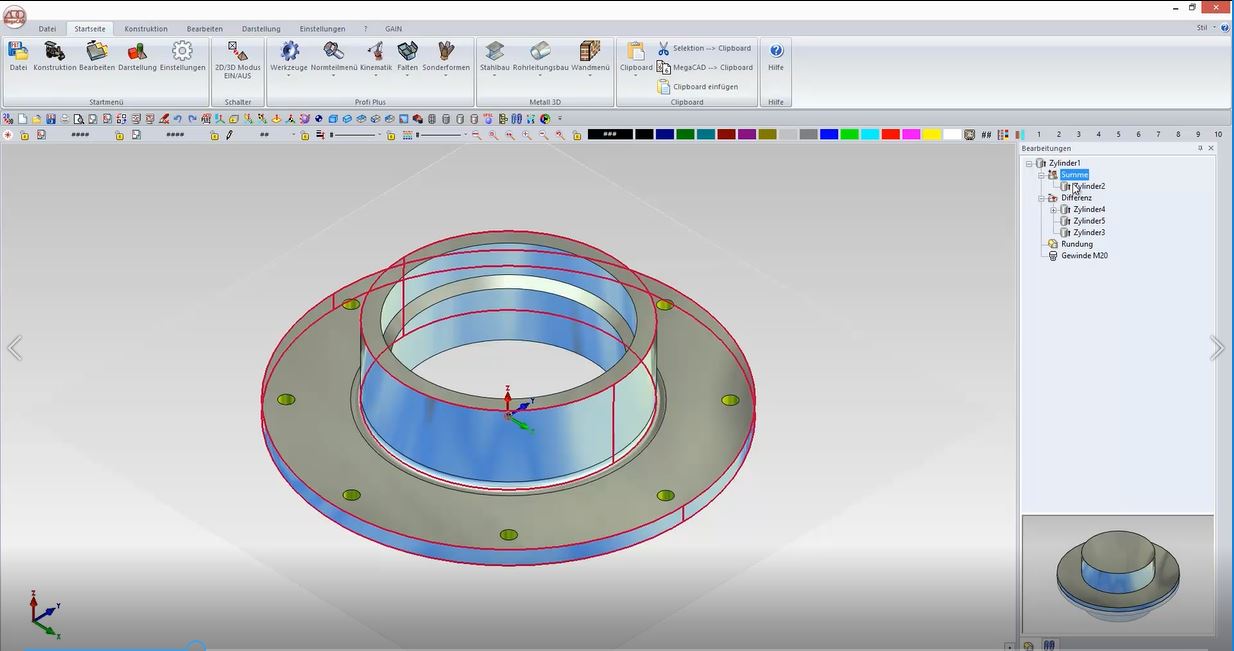Expand the Zylinder4 tree node
1234x651 pixels.
pyautogui.click(x=1053, y=210)
